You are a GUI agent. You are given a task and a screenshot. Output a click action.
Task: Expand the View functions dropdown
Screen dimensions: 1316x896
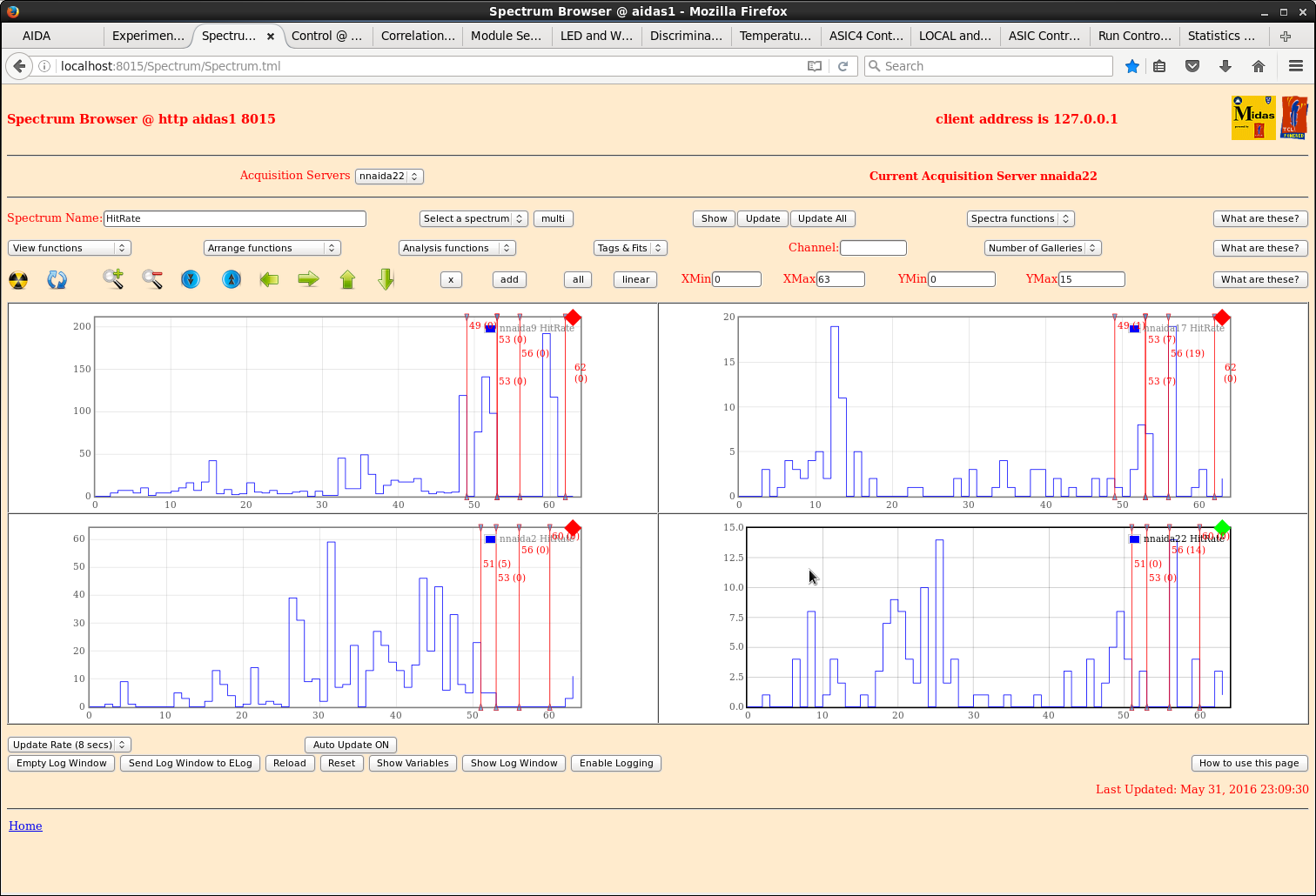click(70, 248)
